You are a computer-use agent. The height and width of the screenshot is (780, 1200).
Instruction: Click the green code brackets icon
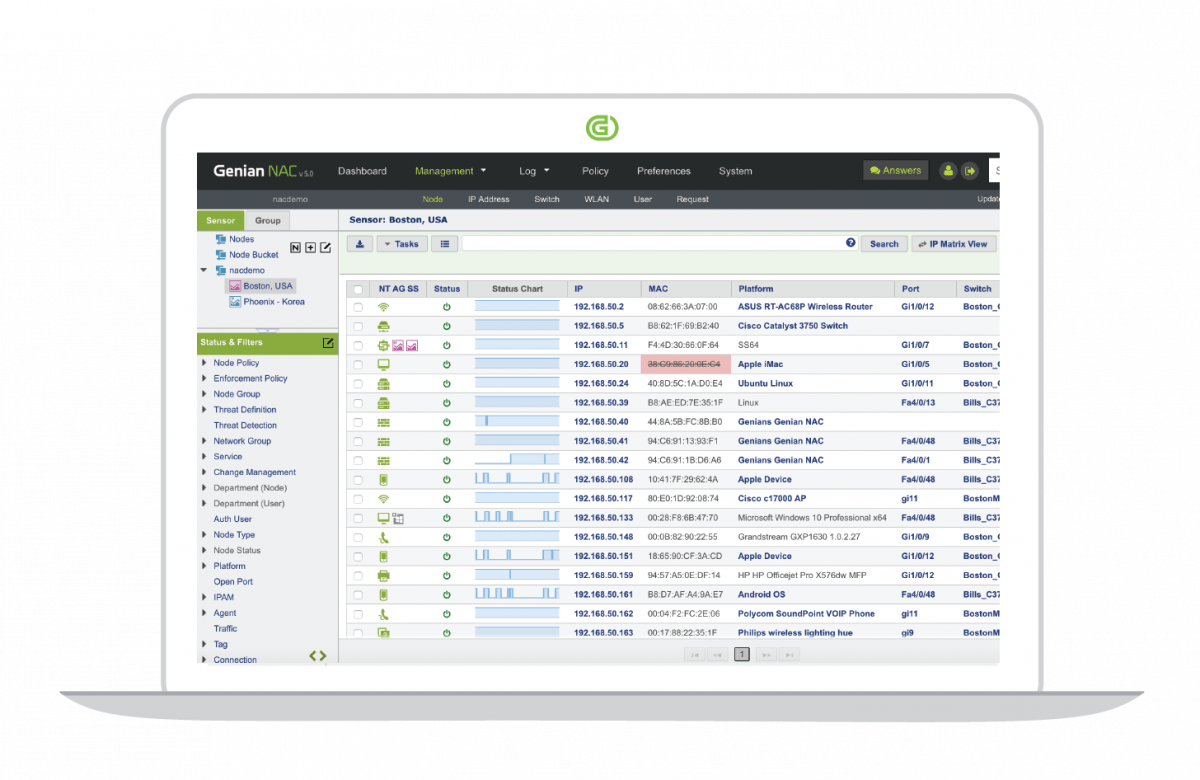tap(317, 656)
